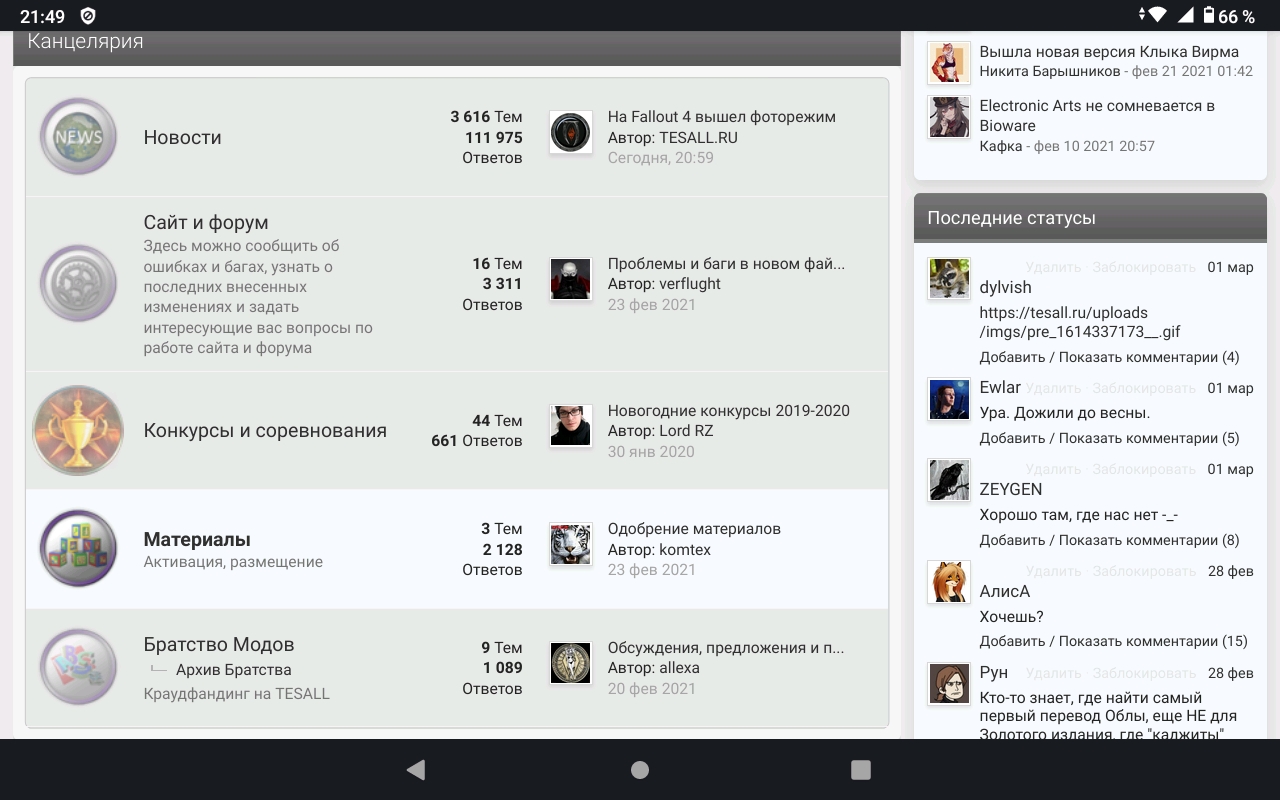Open topic На Fallout 4 вышел фоторежим

point(722,117)
